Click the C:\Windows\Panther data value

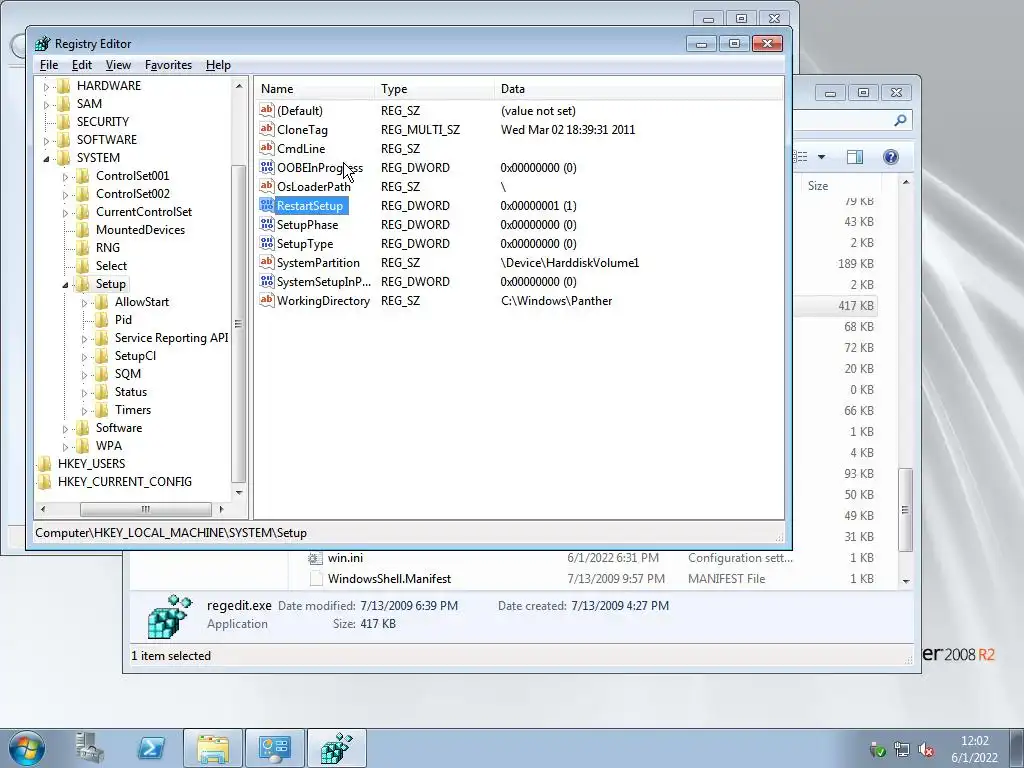point(556,300)
